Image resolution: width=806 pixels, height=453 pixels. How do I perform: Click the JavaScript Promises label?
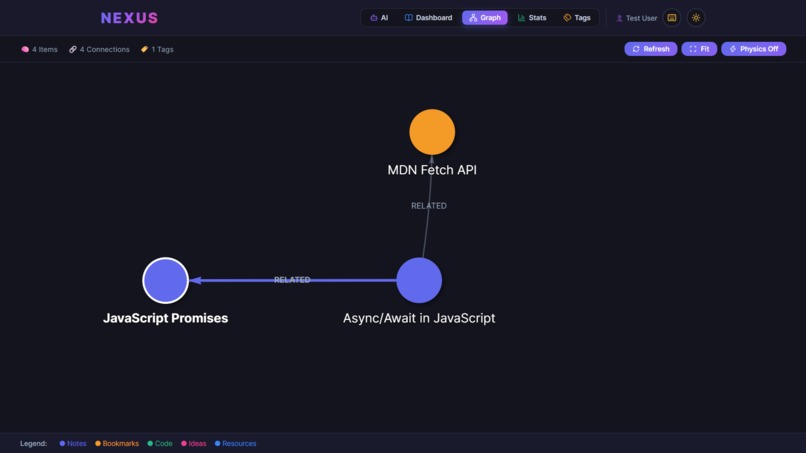tap(166, 318)
